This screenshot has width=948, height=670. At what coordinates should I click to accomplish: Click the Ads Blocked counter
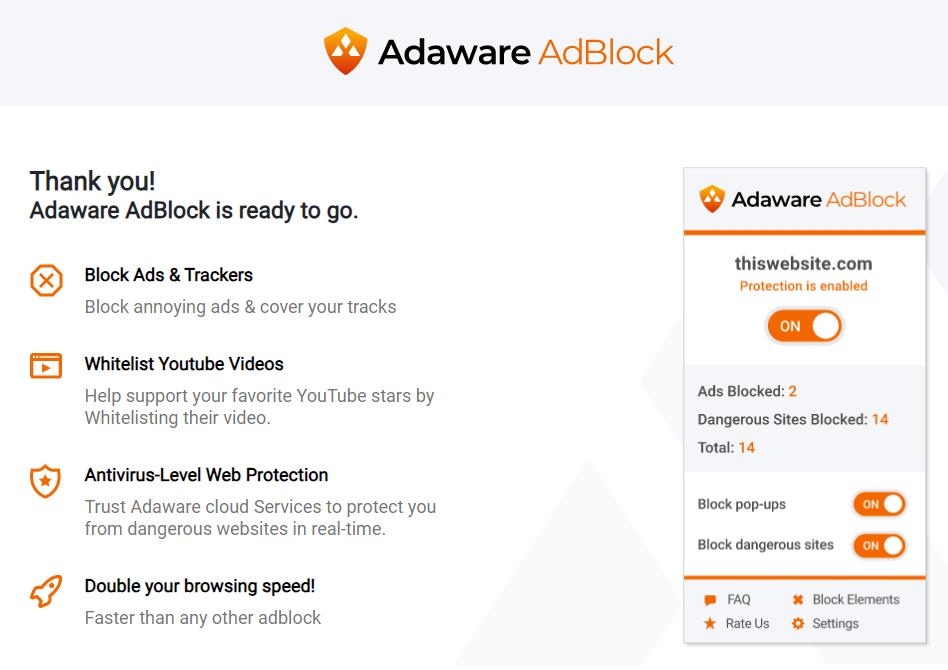click(747, 391)
